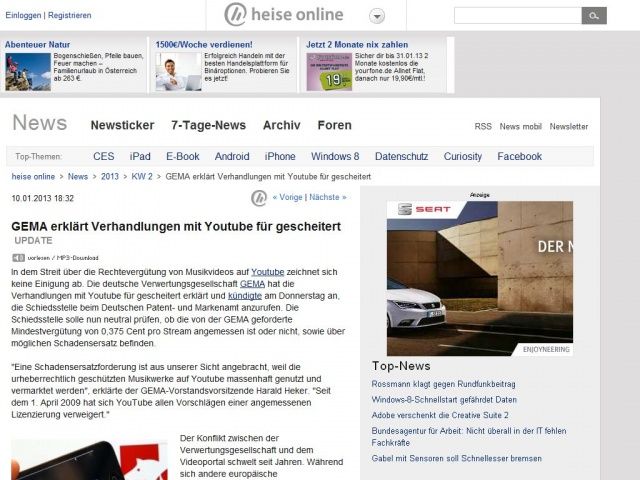The width and height of the screenshot is (640, 480).
Task: Select the Curiosity top theme
Action: pyautogui.click(x=463, y=156)
